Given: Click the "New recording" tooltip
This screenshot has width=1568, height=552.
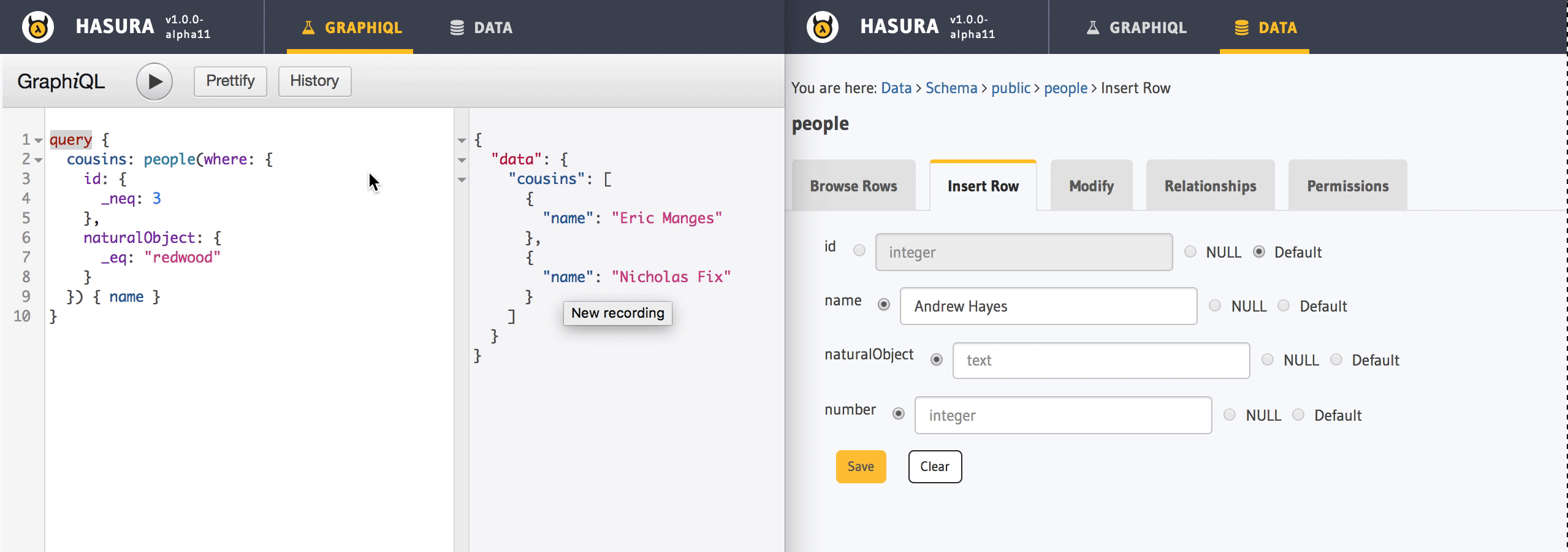Looking at the screenshot, I should (618, 313).
